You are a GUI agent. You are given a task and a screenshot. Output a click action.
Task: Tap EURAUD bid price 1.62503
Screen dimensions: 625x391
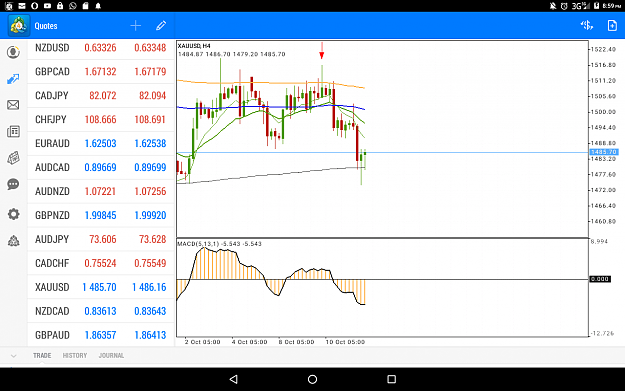click(100, 143)
